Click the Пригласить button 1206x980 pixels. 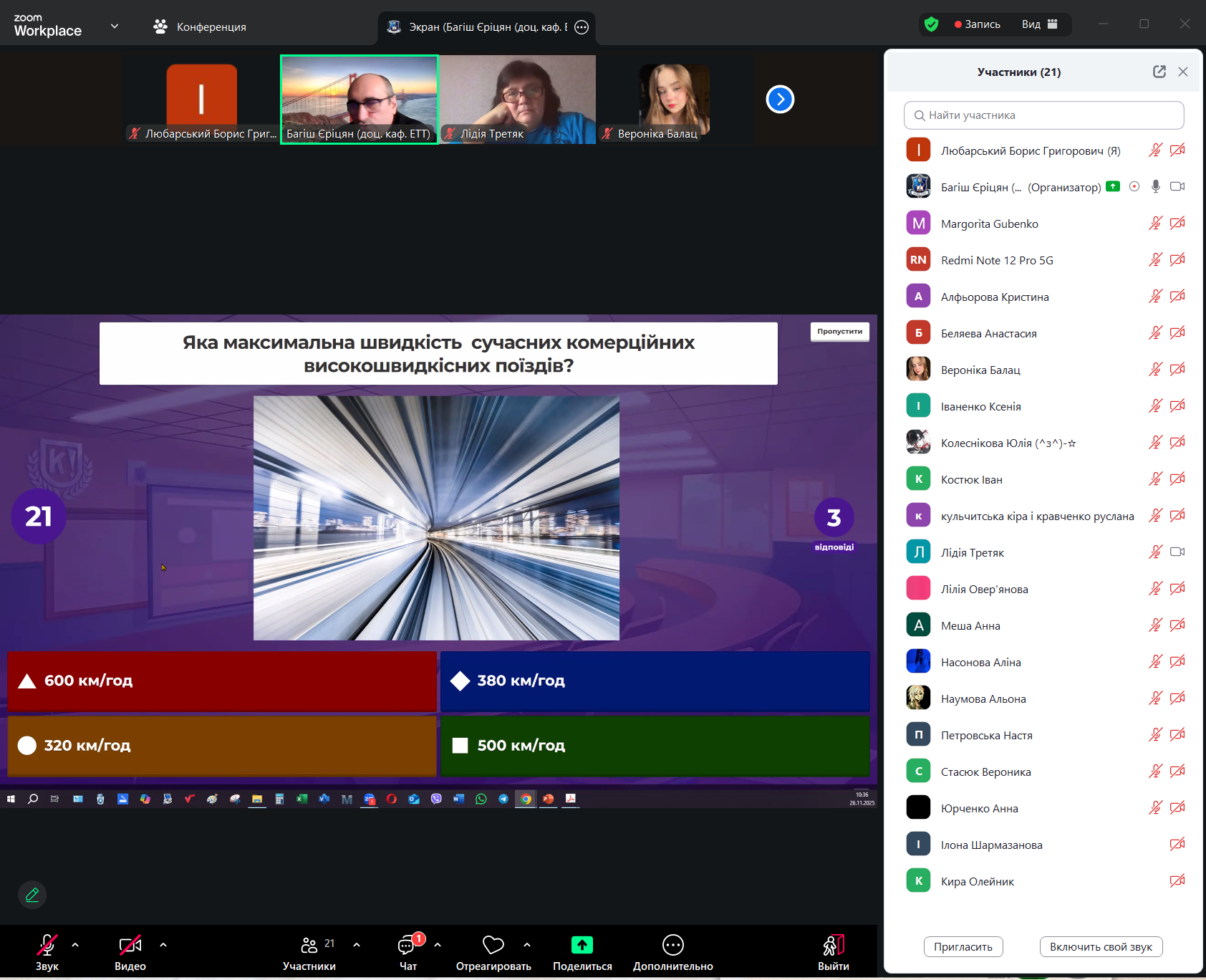963,947
